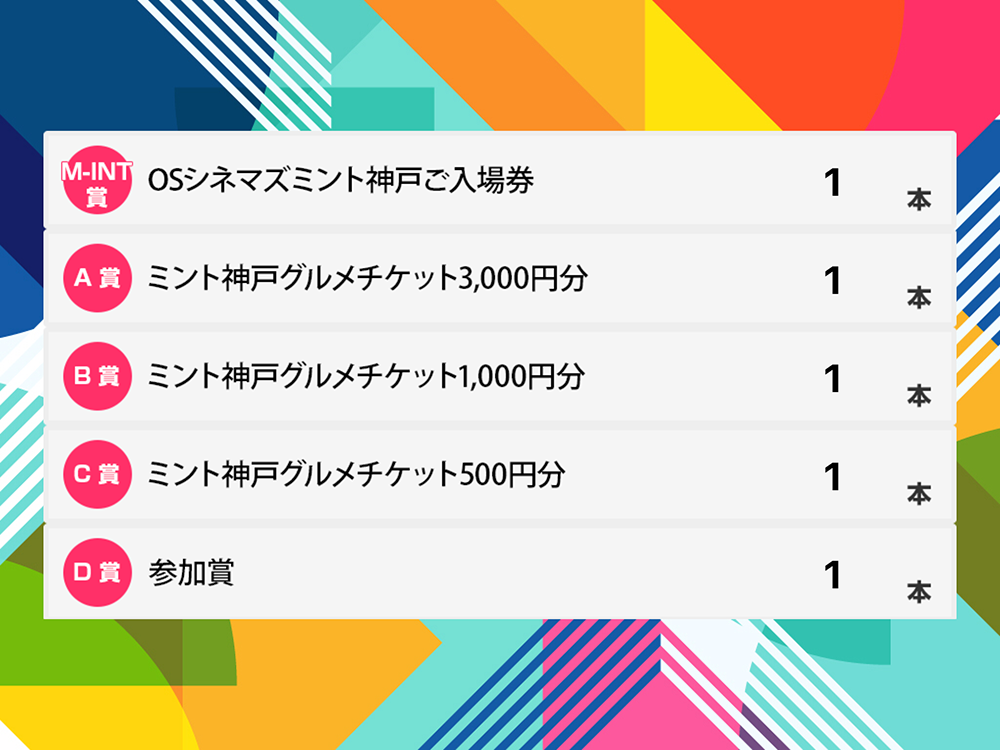The image size is (1000, 750).
Task: Click the 本 unit label in C賞 row
Action: click(919, 494)
